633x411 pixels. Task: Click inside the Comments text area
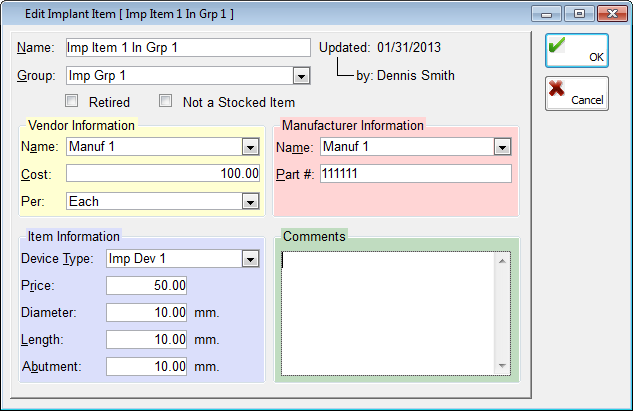[x=388, y=312]
